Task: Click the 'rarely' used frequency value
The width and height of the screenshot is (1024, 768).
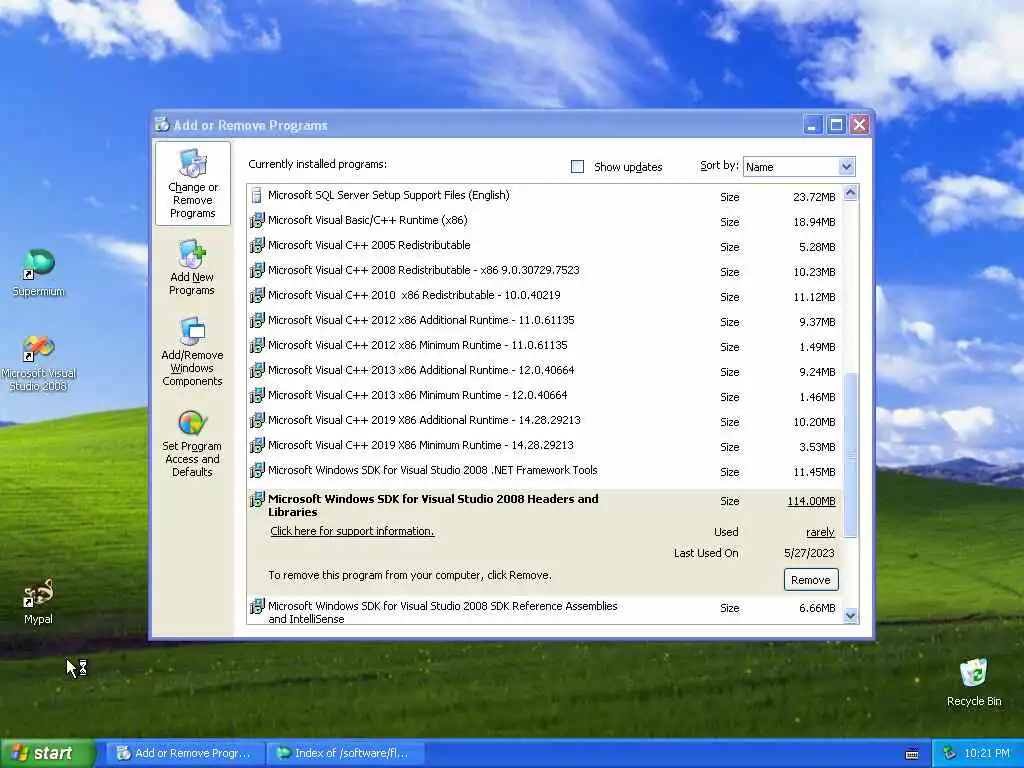Action: click(820, 532)
